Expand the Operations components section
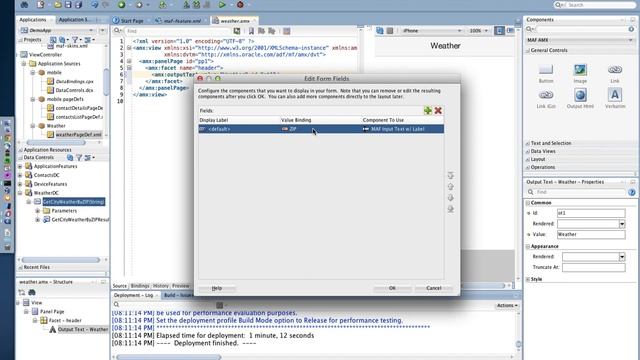This screenshot has height=360, width=640. 528,167
